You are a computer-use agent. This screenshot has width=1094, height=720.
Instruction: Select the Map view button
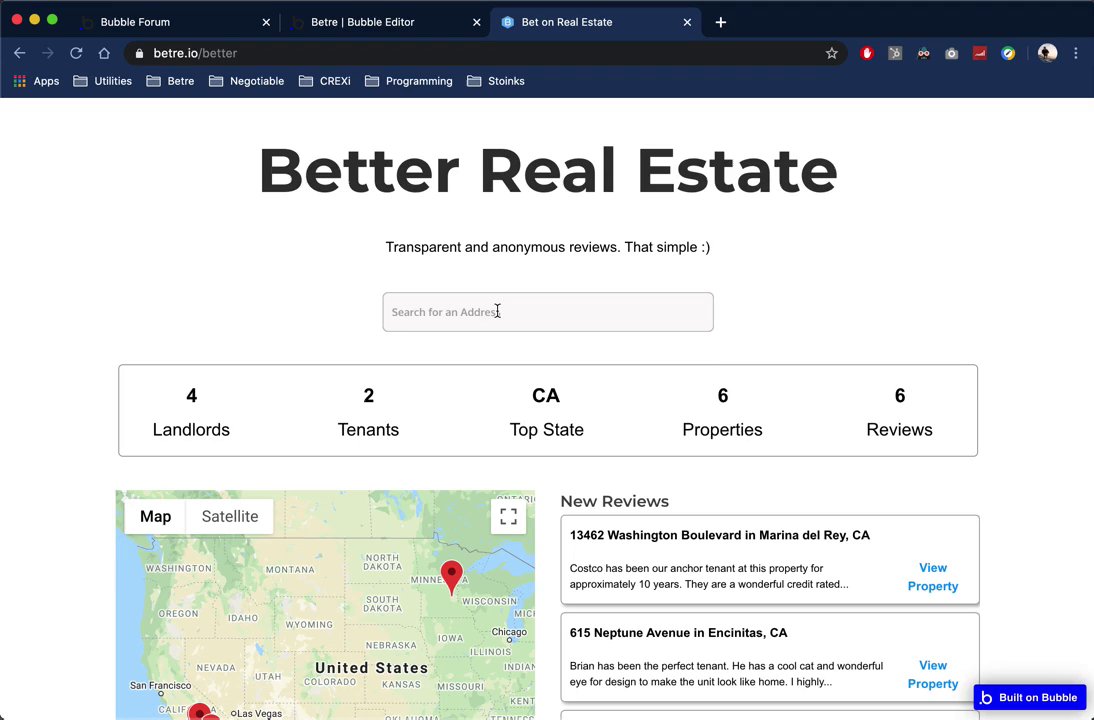(155, 516)
